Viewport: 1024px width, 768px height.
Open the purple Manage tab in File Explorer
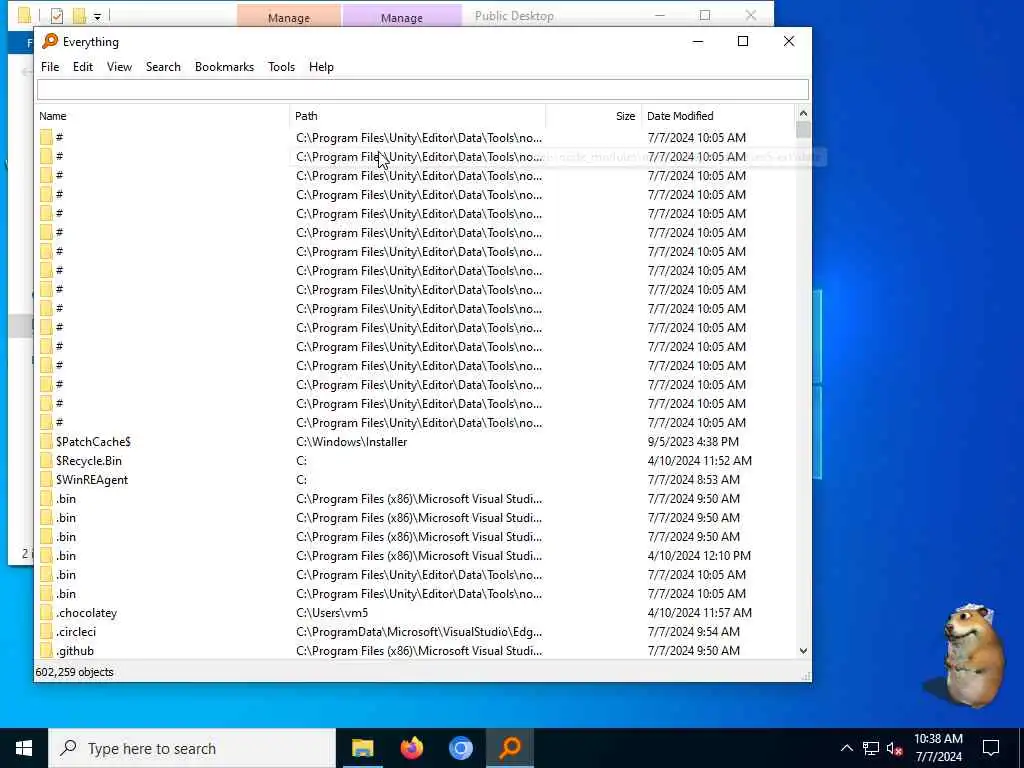coord(402,16)
